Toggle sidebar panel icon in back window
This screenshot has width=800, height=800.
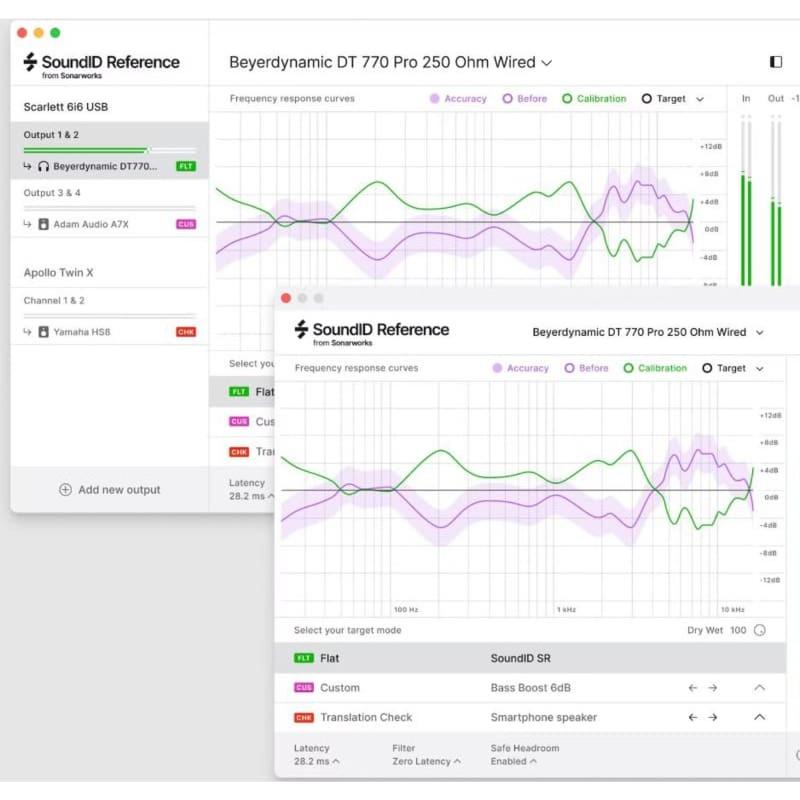(x=776, y=62)
